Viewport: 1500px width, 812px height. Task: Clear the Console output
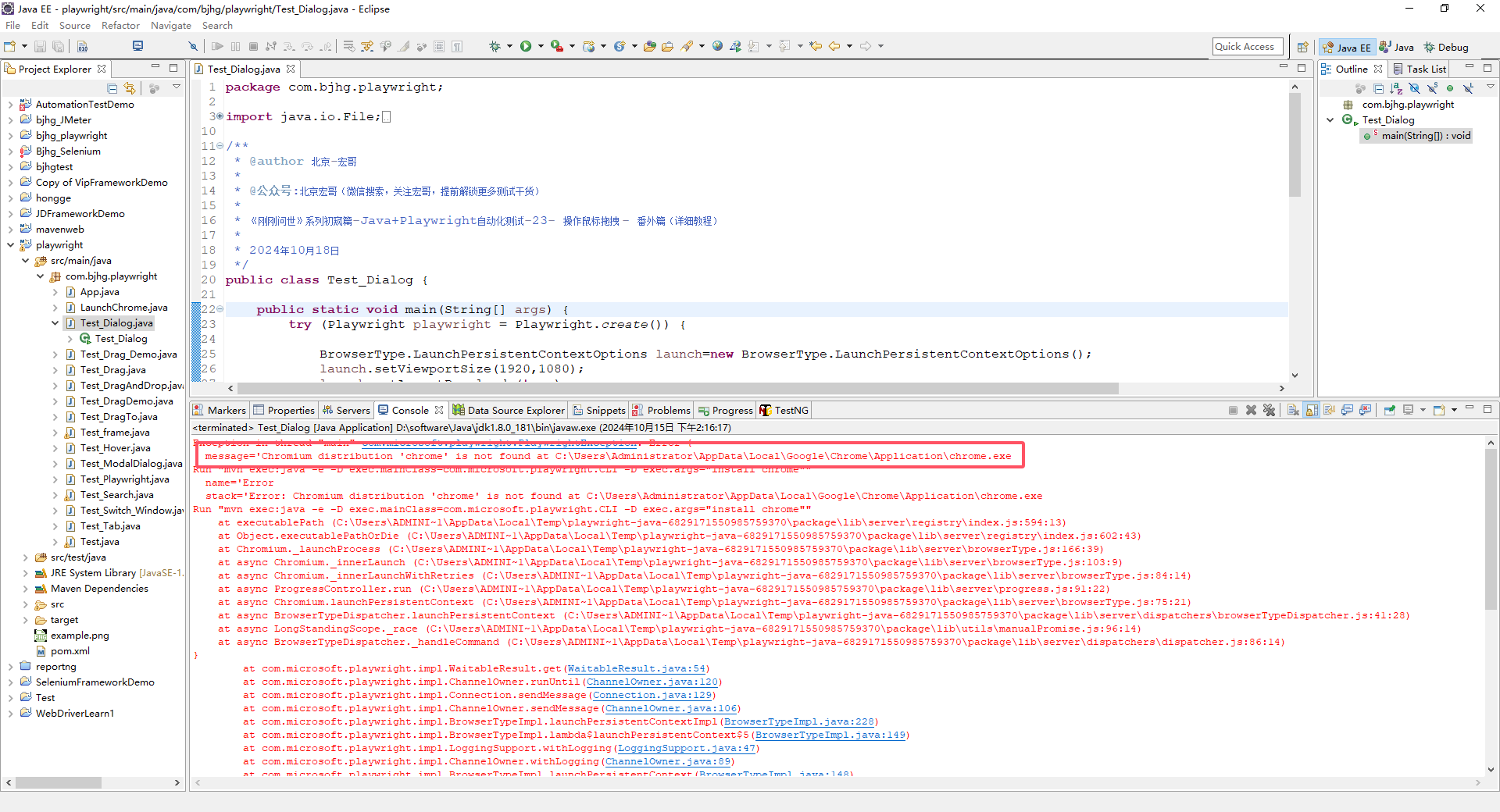click(x=1293, y=411)
